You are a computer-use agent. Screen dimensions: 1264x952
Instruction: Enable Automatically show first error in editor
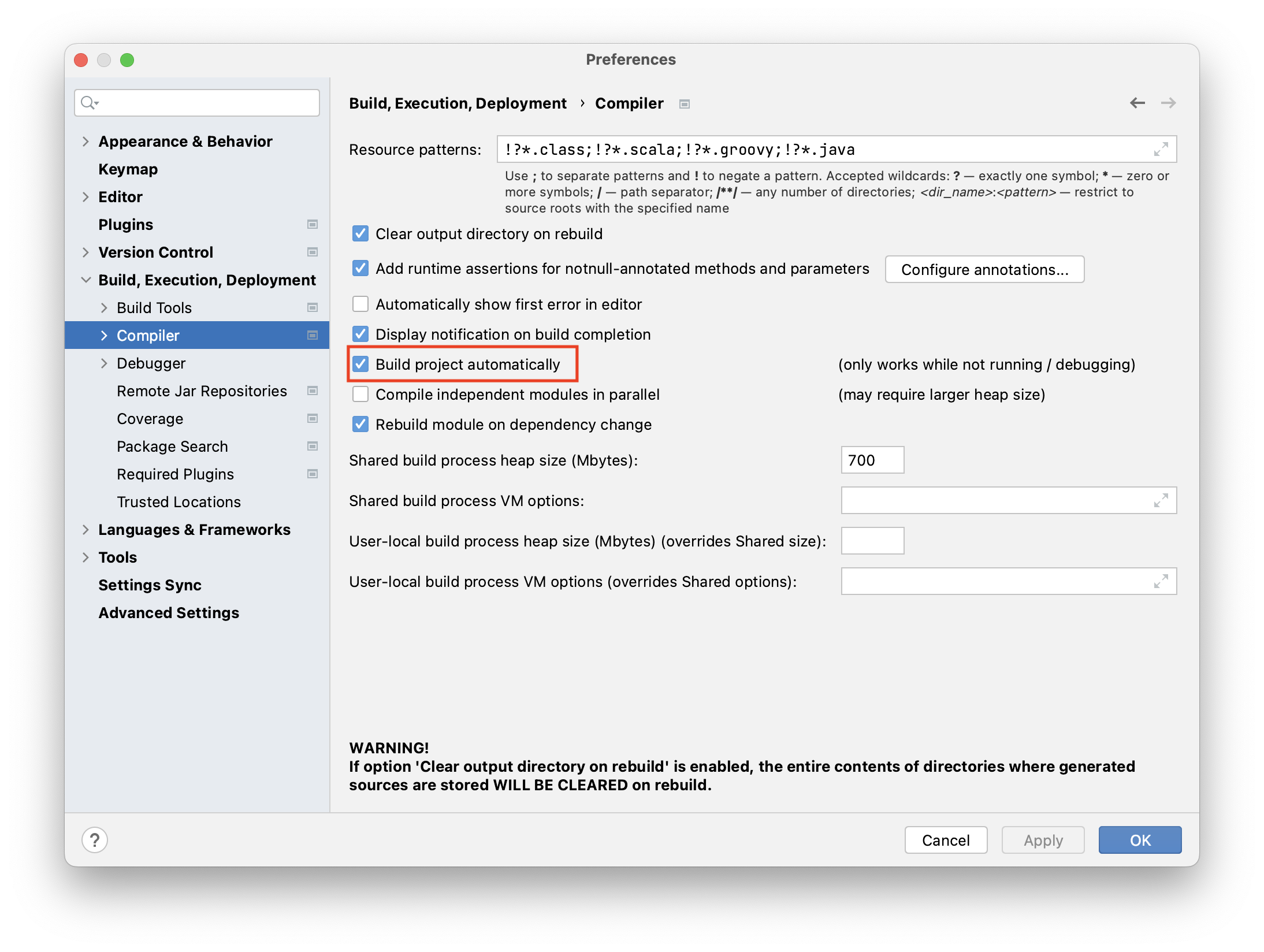[x=360, y=304]
